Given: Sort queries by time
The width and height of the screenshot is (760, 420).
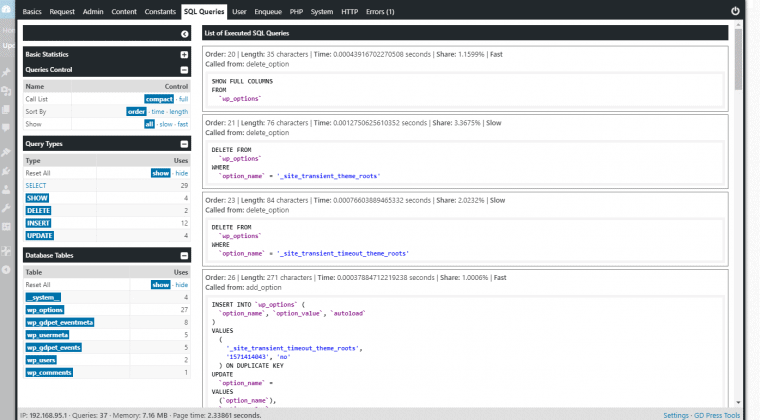Looking at the screenshot, I should coord(158,111).
